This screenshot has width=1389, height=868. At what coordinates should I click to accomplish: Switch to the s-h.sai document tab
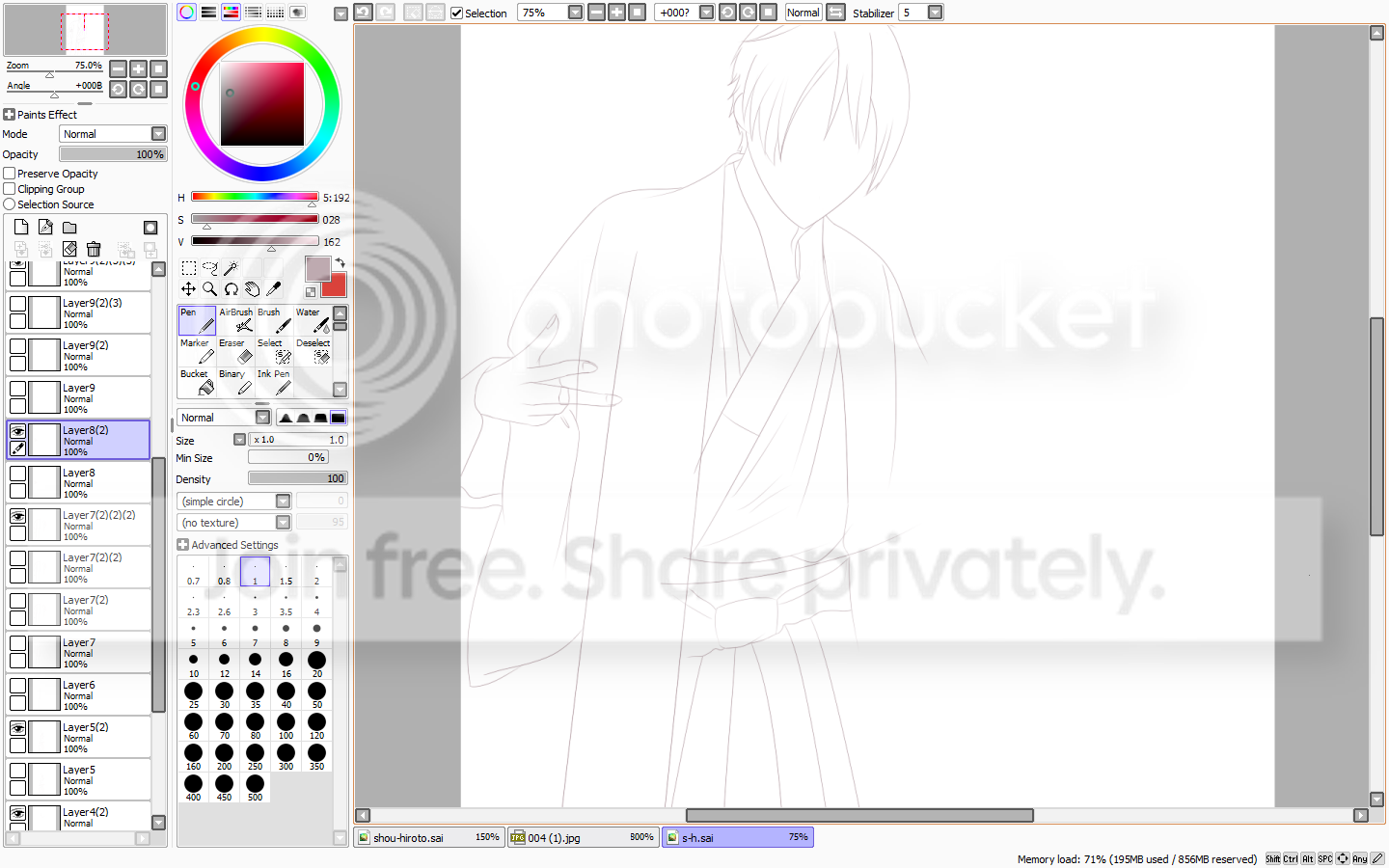click(x=738, y=837)
